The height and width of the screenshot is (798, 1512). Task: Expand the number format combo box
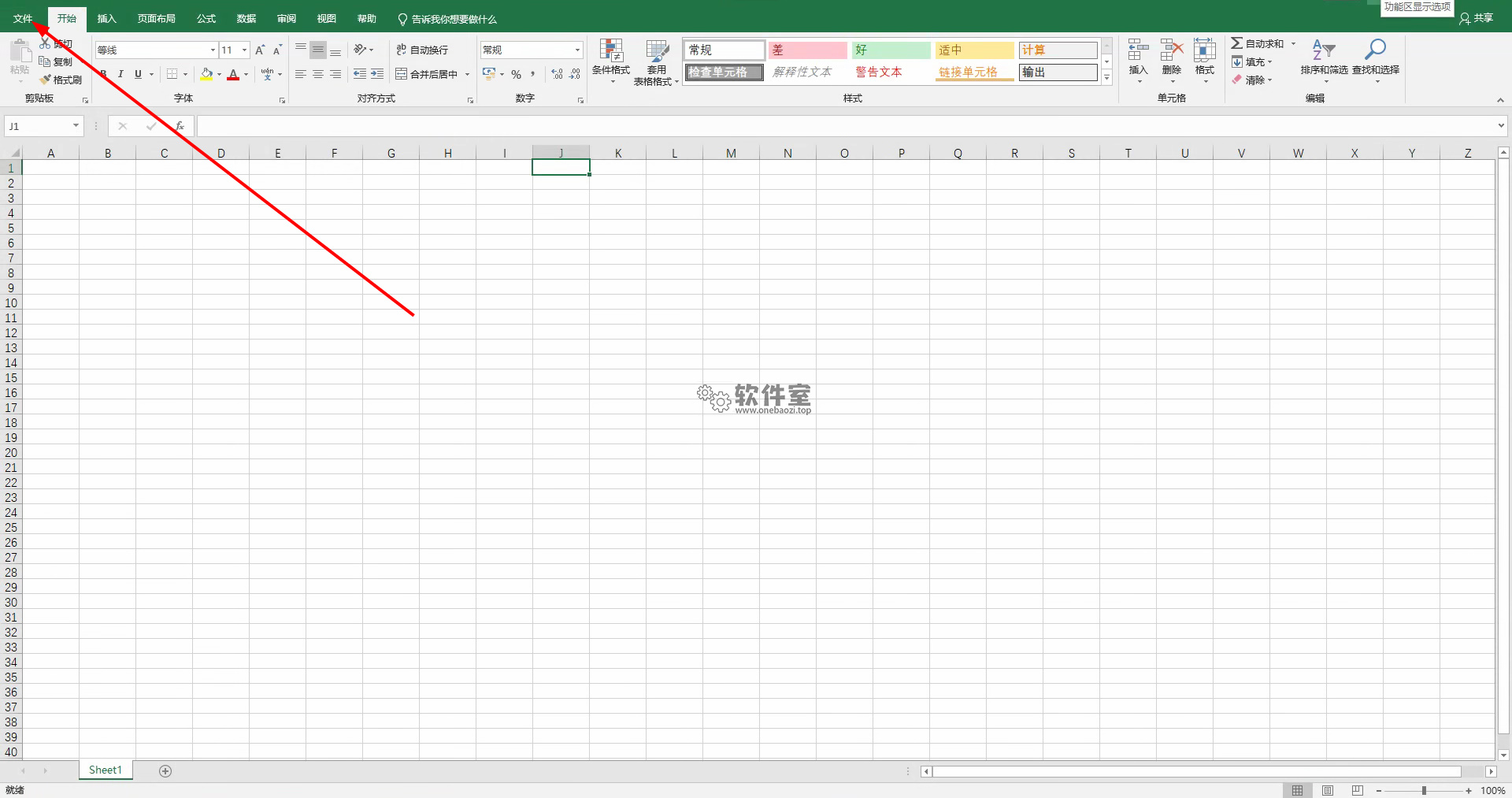click(x=577, y=50)
